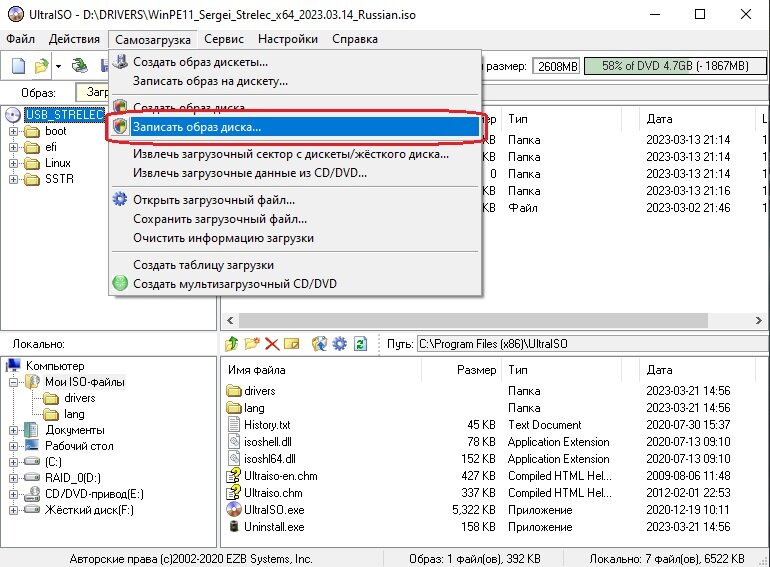Click the green disc icon for multiboot CD/DVD
Image resolution: width=770 pixels, height=567 pixels.
[x=120, y=283]
